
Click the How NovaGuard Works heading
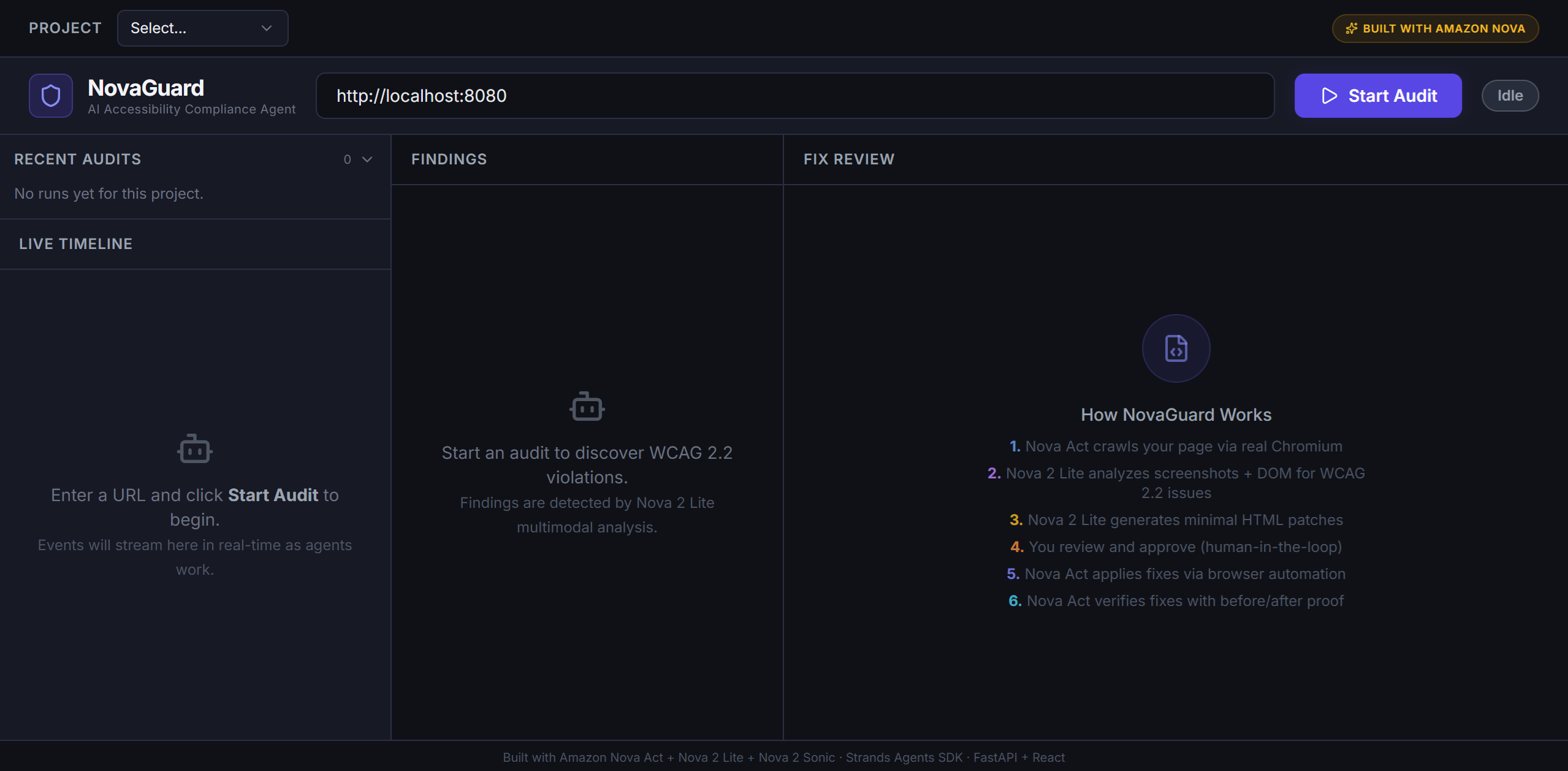click(x=1176, y=415)
